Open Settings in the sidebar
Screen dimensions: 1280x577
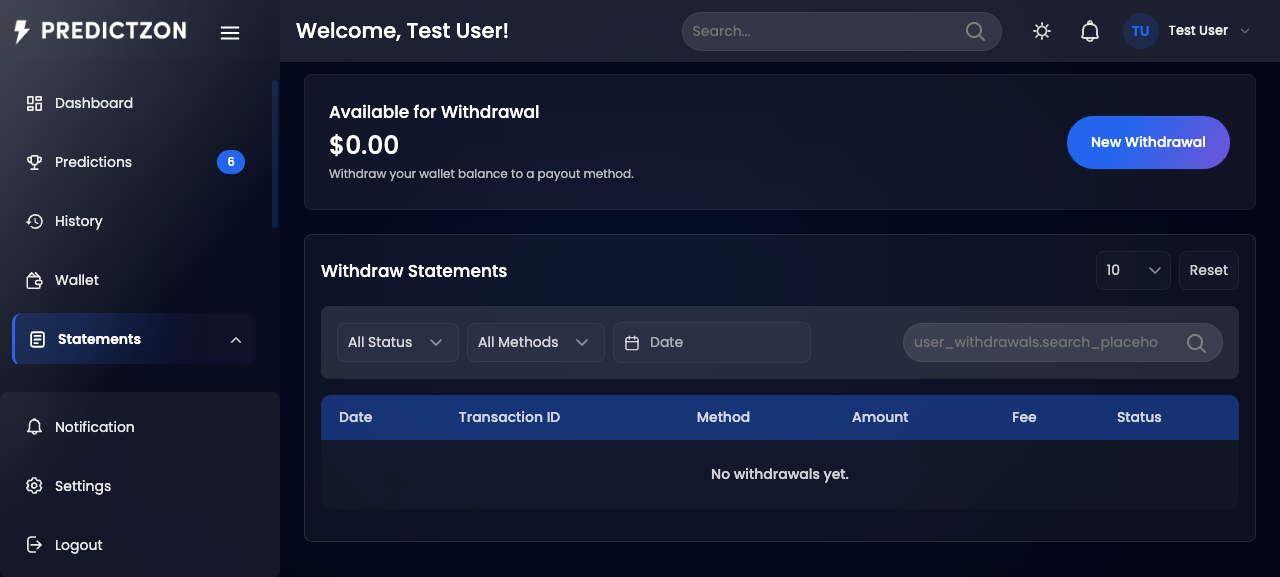pyautogui.click(x=133, y=486)
